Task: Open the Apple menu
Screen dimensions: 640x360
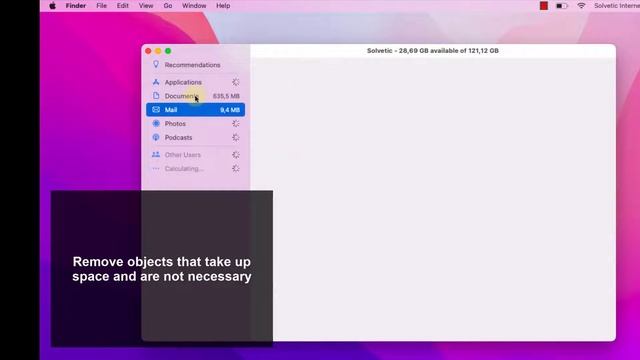Action: coord(53,6)
